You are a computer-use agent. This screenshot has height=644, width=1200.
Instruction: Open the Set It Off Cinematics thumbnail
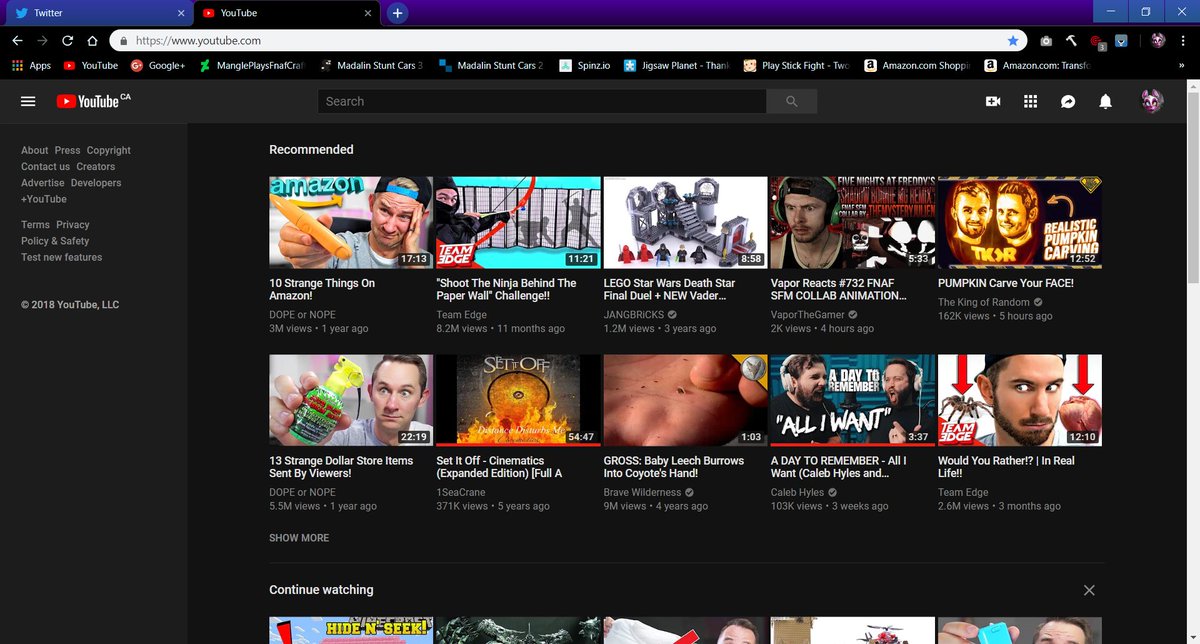(x=518, y=400)
